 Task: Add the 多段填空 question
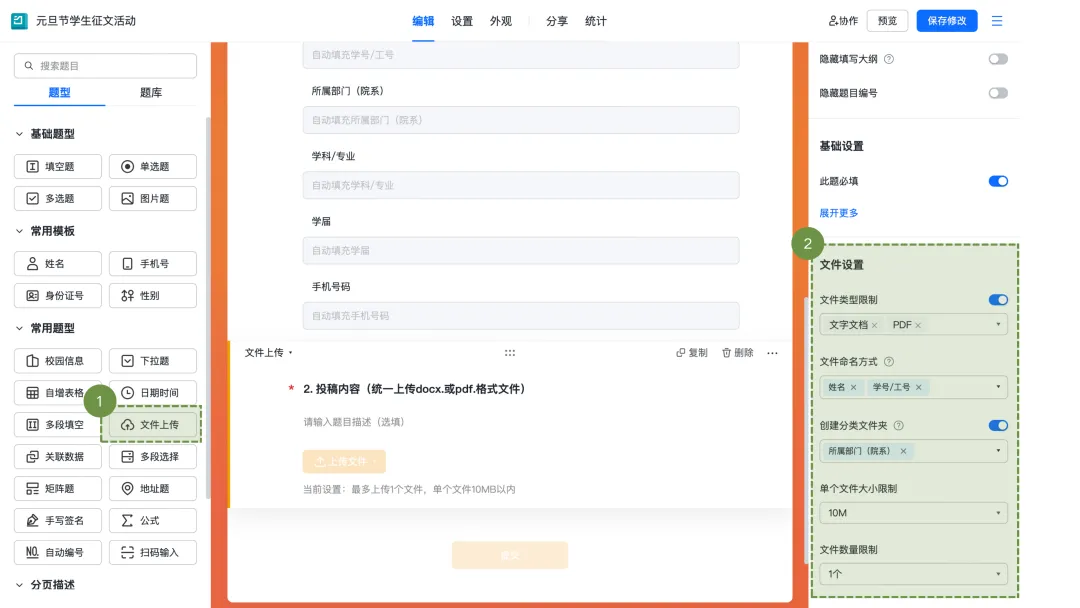[x=58, y=425]
